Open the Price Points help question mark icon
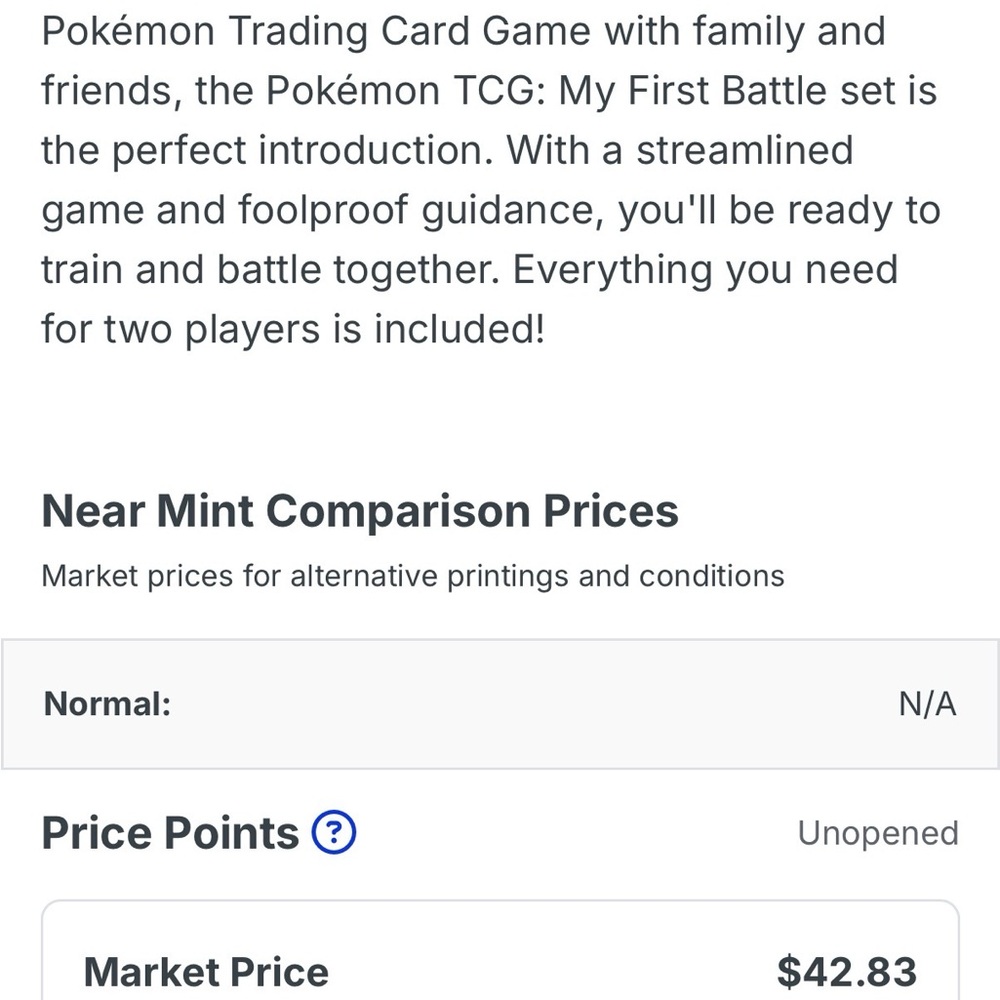 click(334, 832)
